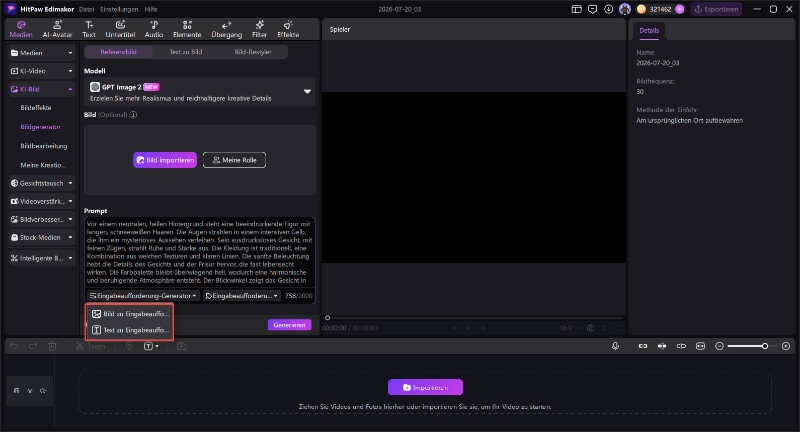Switch to the Text zu Bild tab
Image resolution: width=800 pixels, height=432 pixels.
point(186,52)
